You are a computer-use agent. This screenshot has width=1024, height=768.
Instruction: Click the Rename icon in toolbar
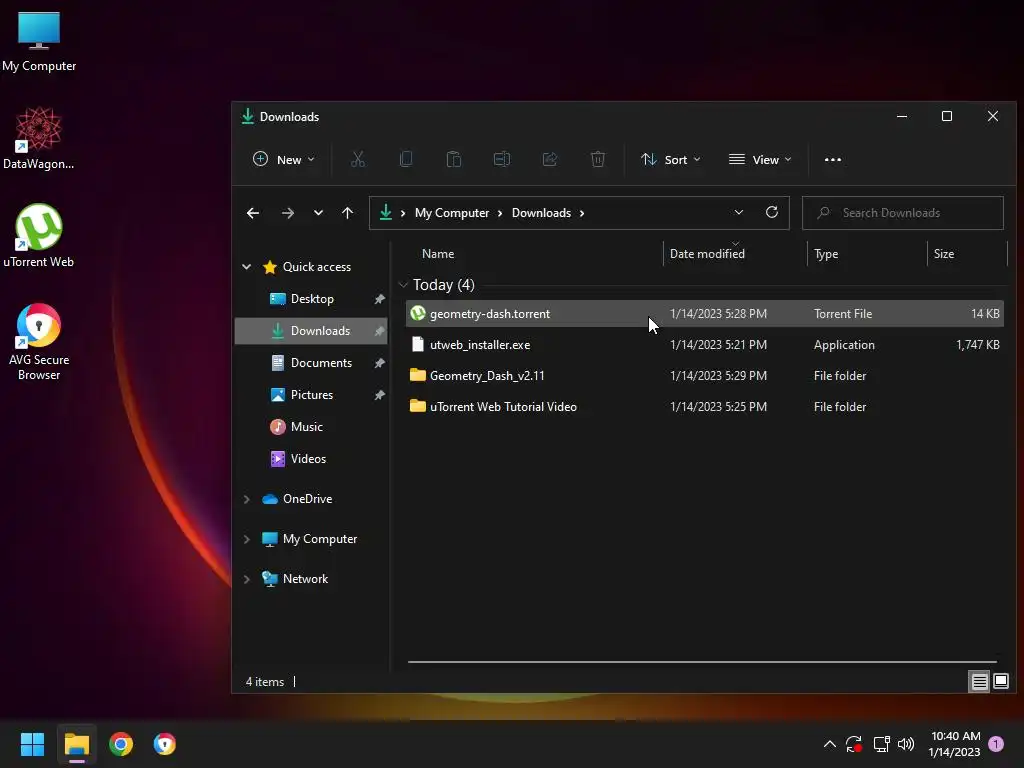click(x=502, y=159)
